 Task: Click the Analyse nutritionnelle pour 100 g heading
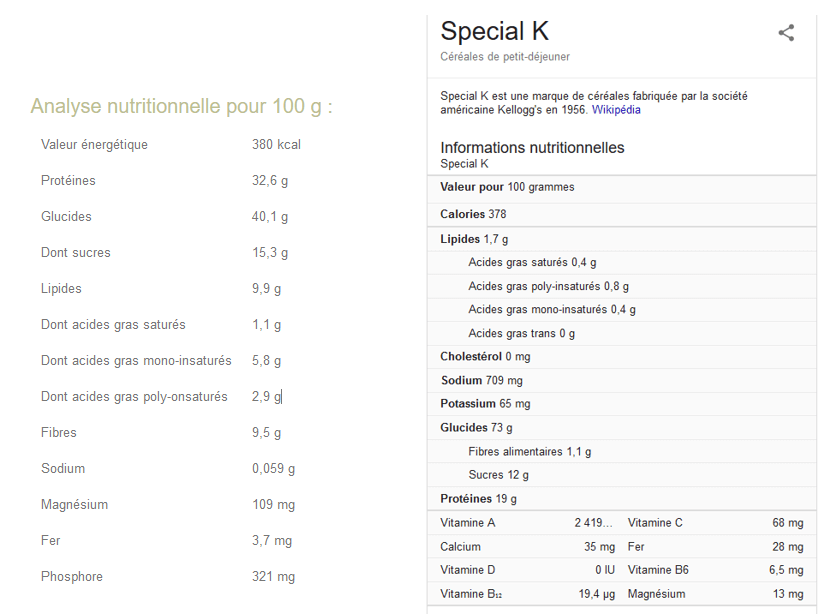[181, 107]
